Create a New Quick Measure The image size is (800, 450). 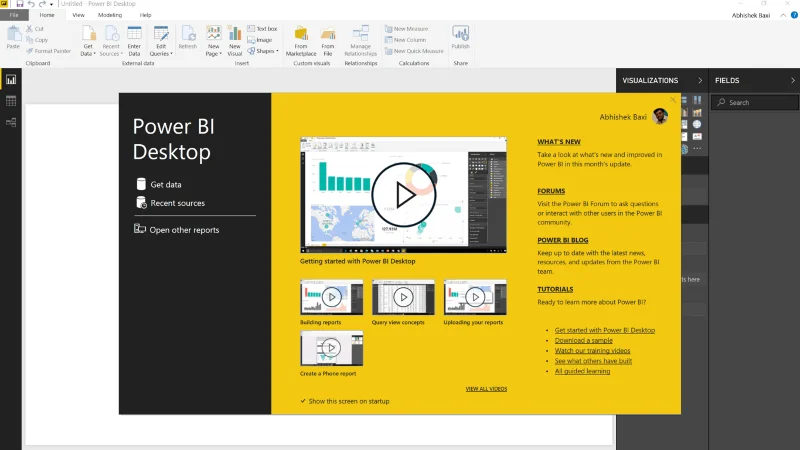click(x=414, y=51)
